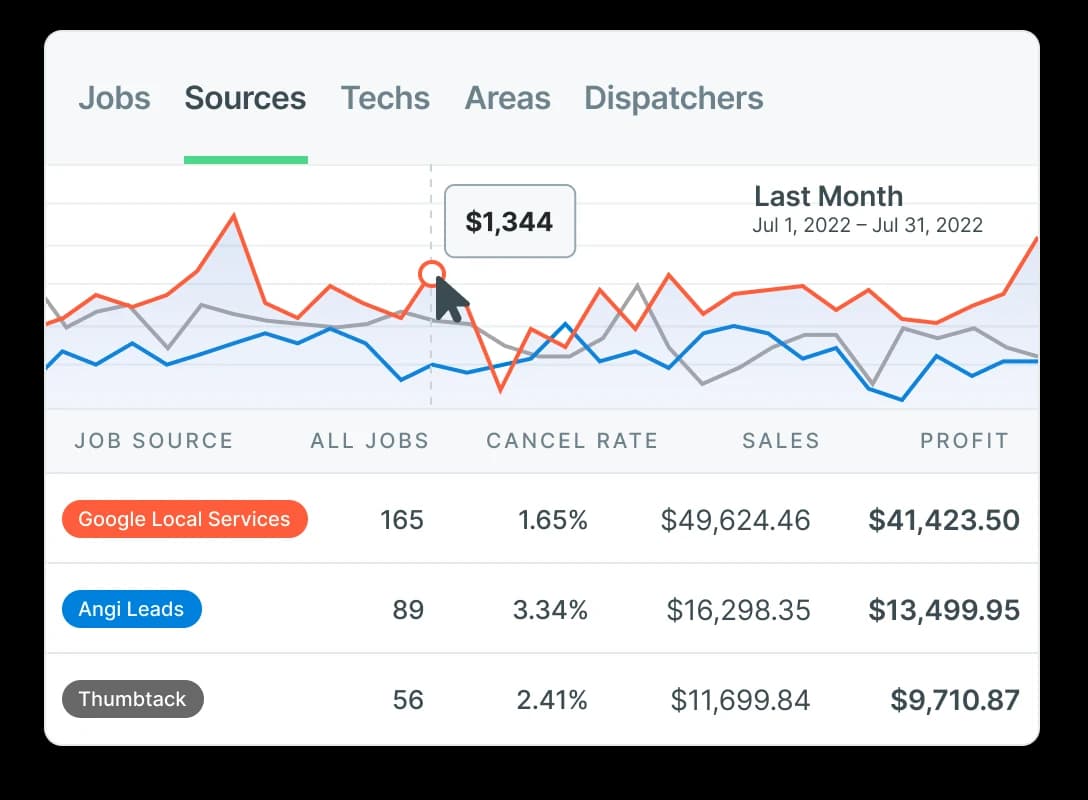The height and width of the screenshot is (800, 1088).
Task: Click the $9,710.87 profit cell
Action: click(x=955, y=699)
